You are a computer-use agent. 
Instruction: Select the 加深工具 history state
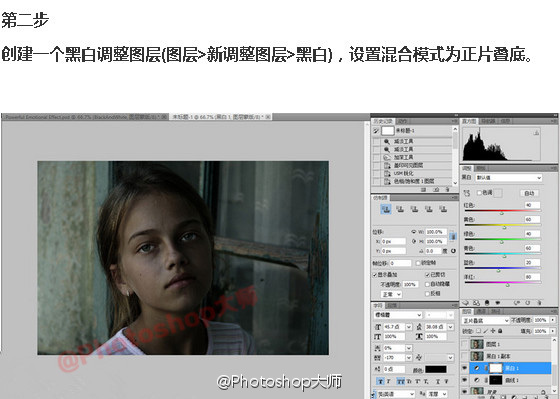pyautogui.click(x=404, y=158)
